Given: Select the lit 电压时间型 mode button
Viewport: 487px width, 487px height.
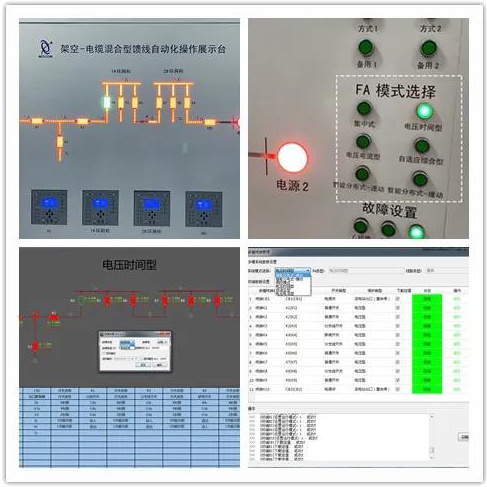Looking at the screenshot, I should (424, 111).
